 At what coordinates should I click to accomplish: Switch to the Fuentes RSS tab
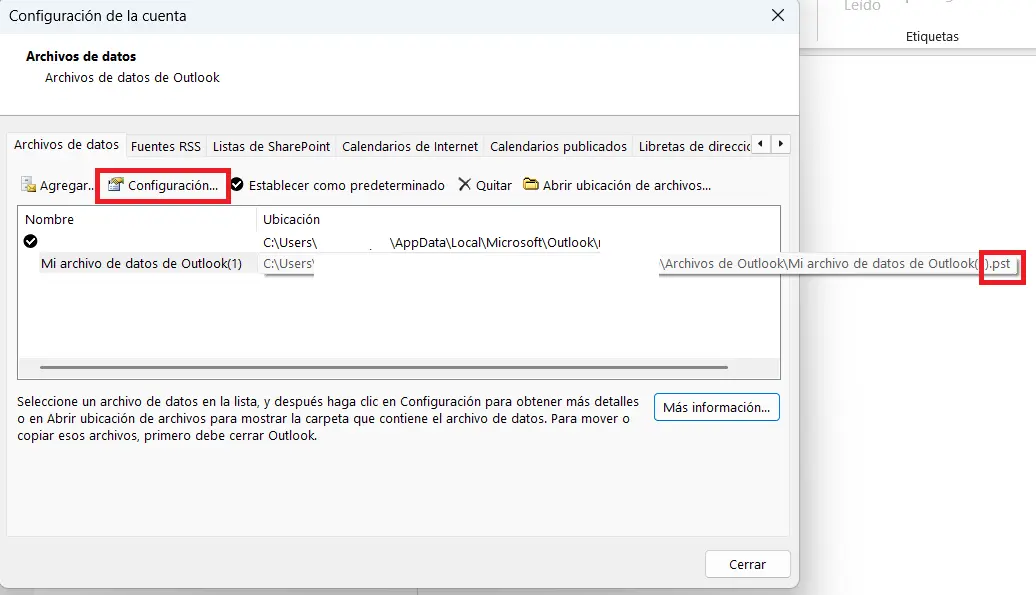[165, 146]
